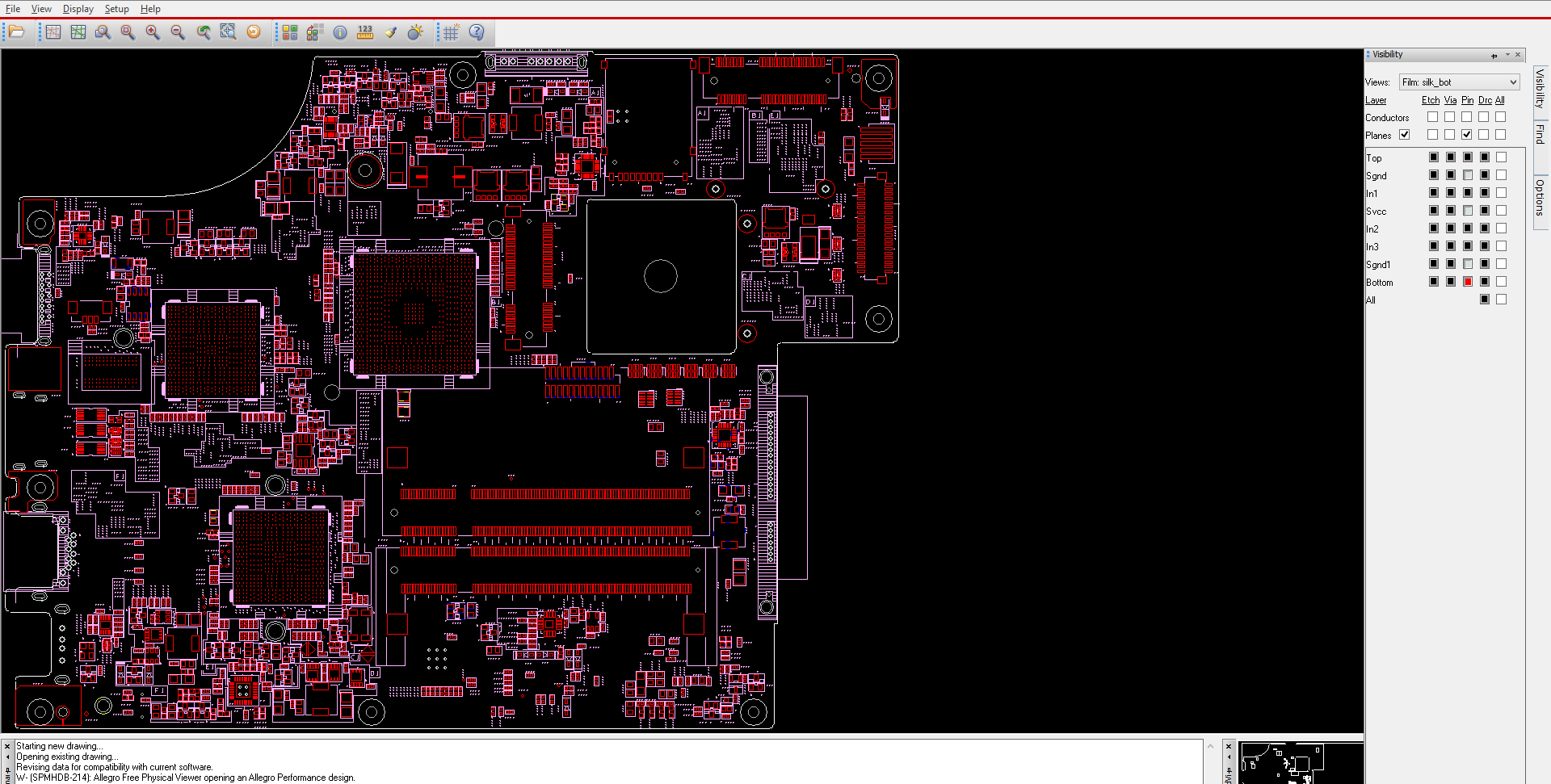
Task: Open the Show Element info icon
Action: (340, 32)
